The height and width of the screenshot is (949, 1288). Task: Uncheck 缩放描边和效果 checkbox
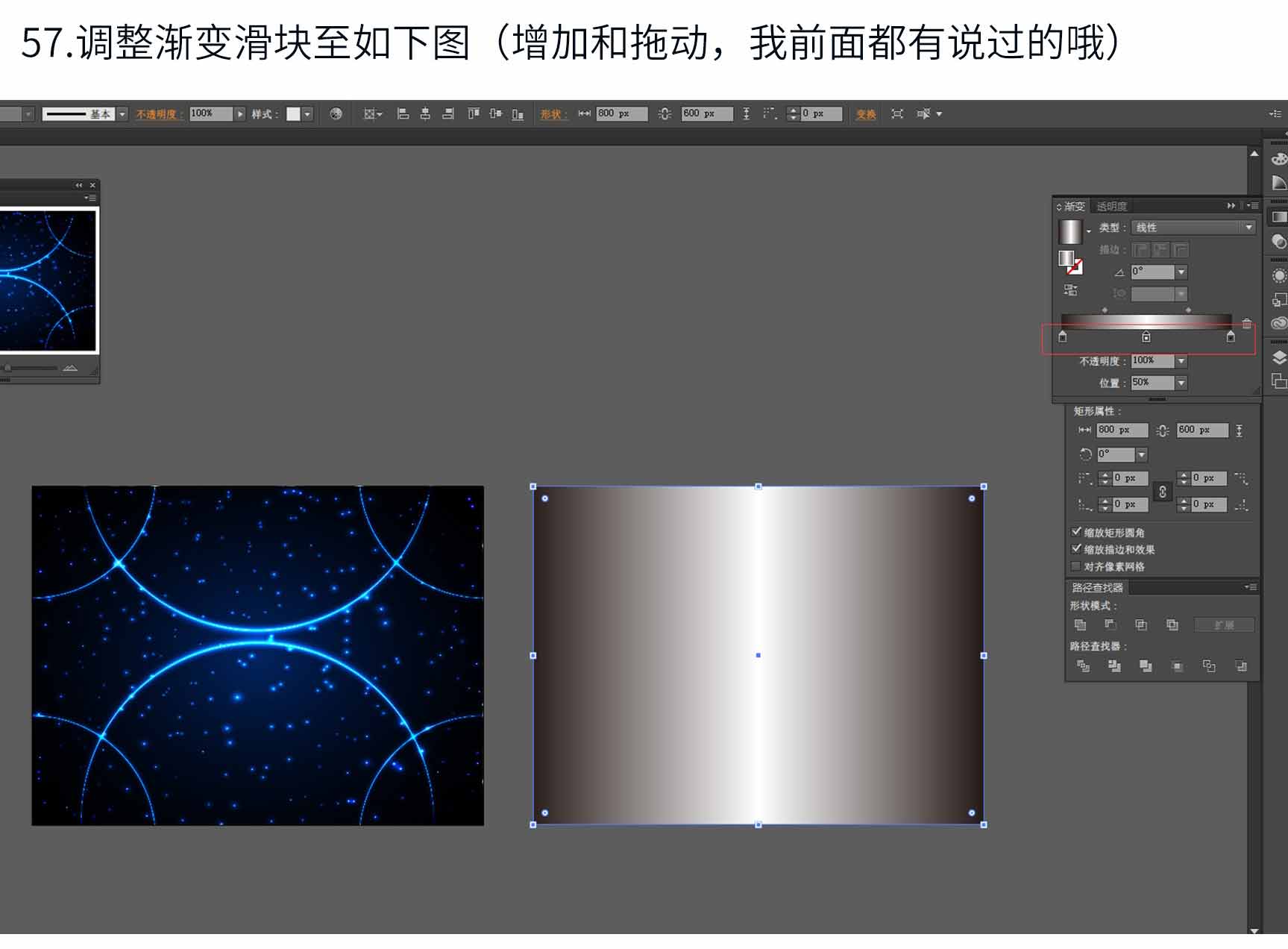click(1076, 549)
